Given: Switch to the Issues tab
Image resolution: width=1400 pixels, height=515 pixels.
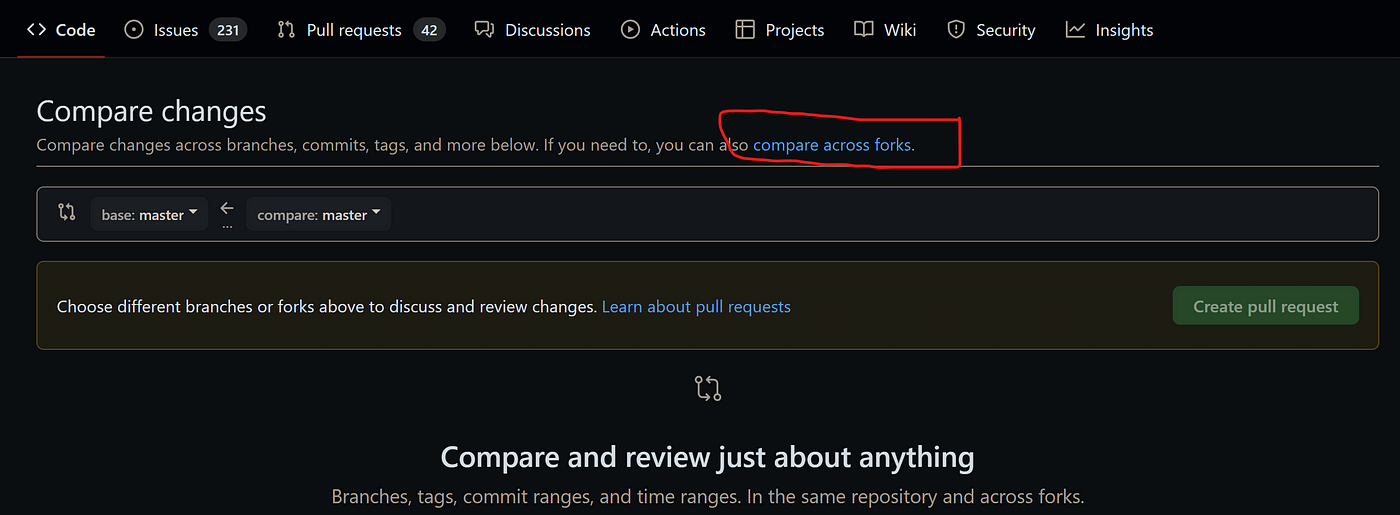Looking at the screenshot, I should tap(175, 30).
